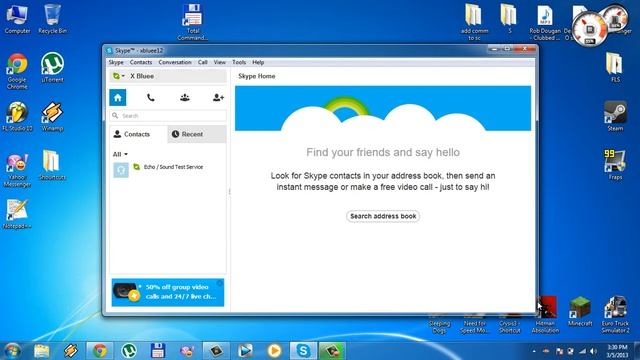
Task: Click the taskbar clock showing 3:30 PM
Action: click(617, 351)
